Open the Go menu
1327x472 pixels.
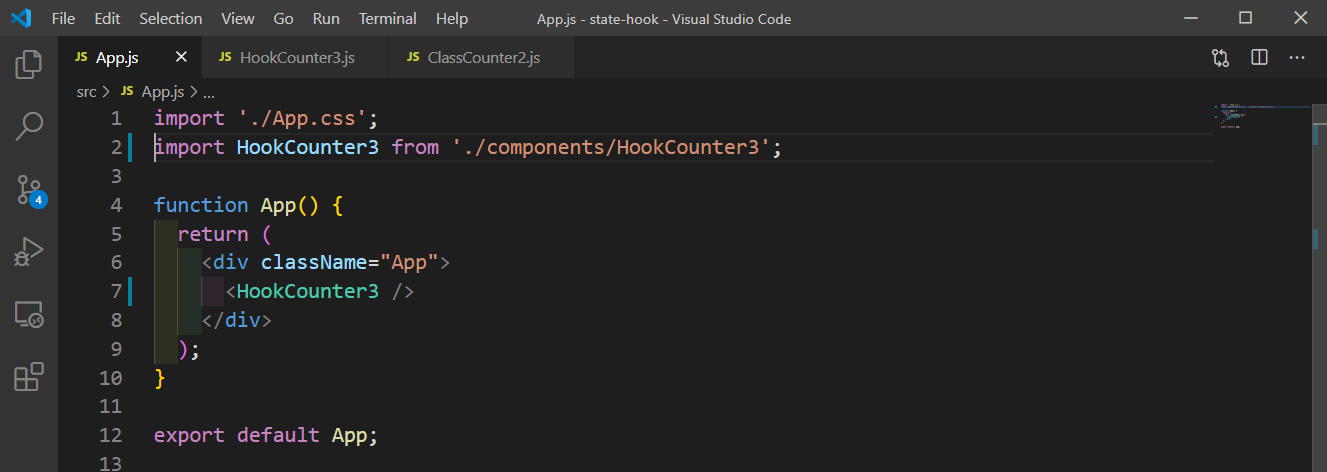click(283, 18)
